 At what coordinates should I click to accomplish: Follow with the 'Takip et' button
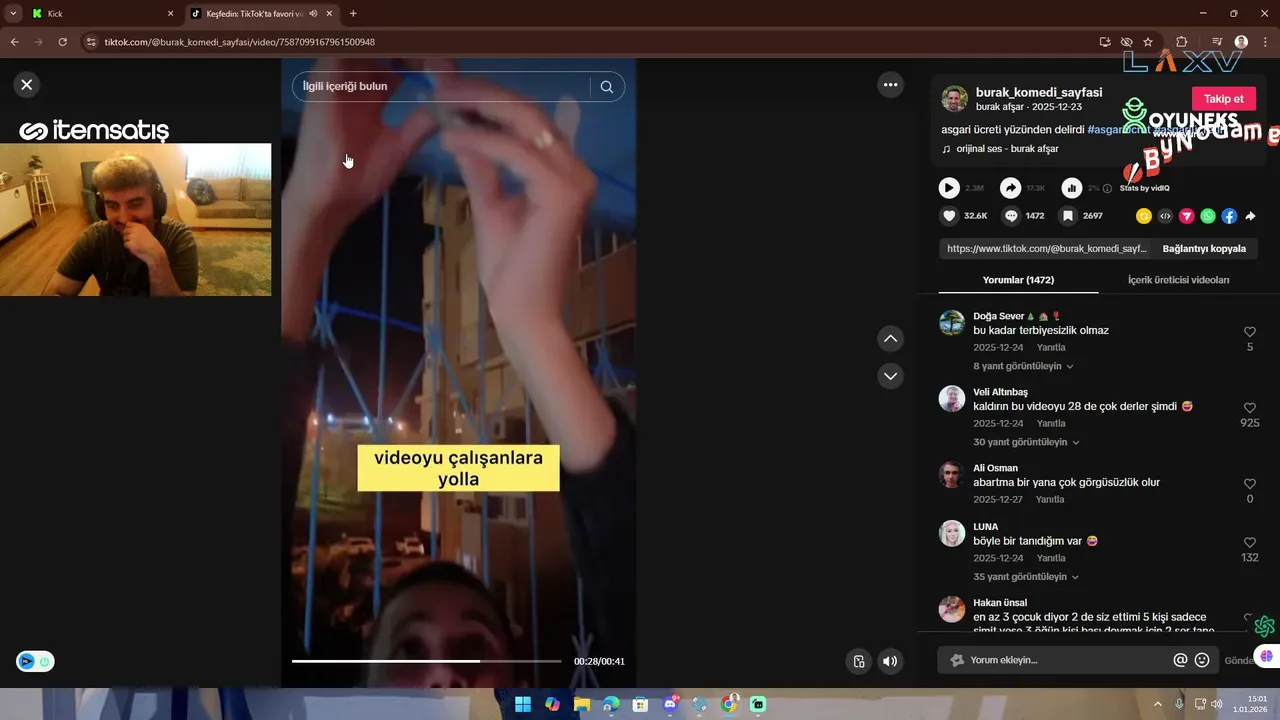1223,99
